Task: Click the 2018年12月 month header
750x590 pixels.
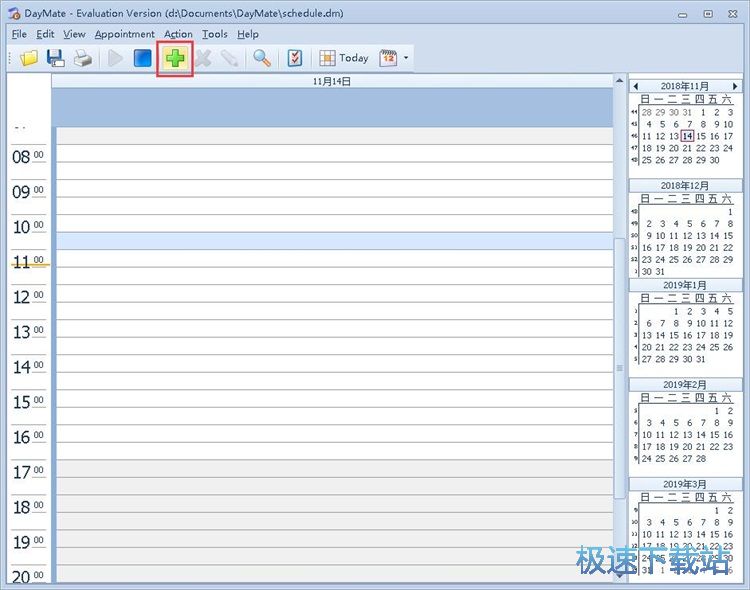Action: (x=685, y=186)
